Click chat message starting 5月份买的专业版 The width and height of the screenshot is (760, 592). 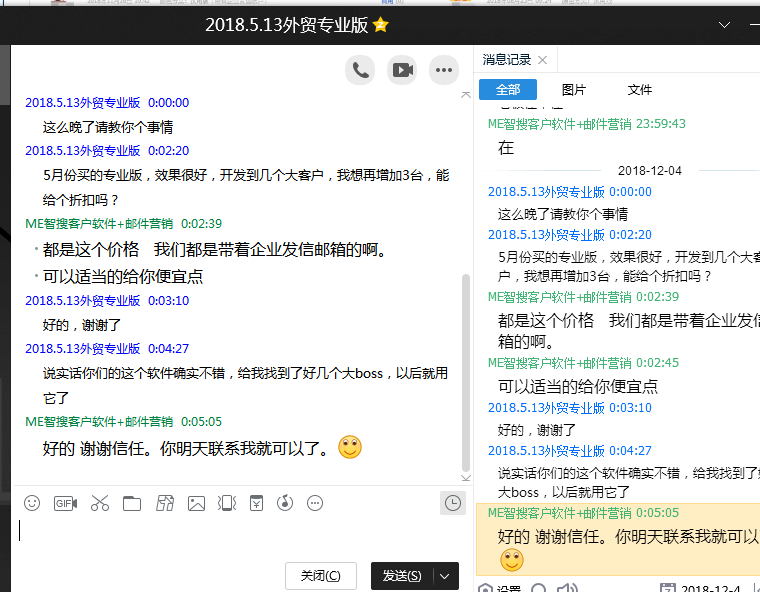246,188
